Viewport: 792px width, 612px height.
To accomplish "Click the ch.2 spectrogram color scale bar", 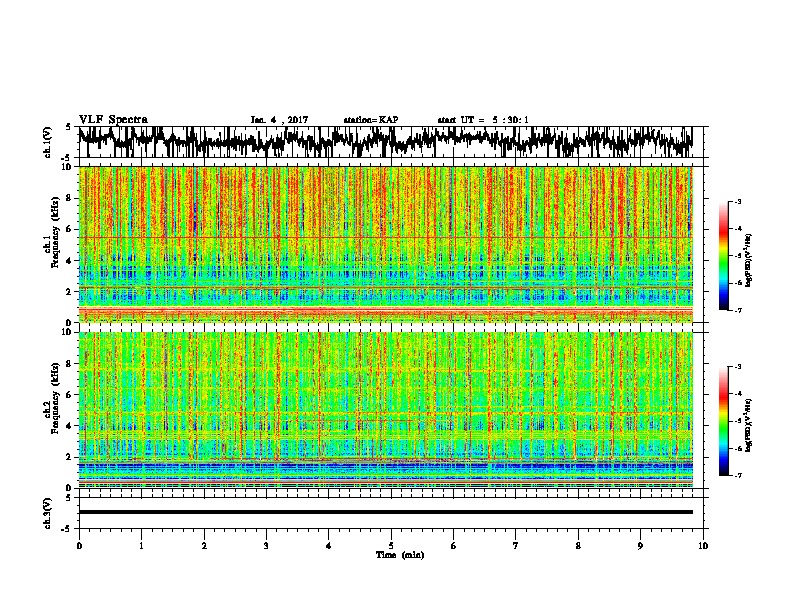I will pyautogui.click(x=724, y=421).
